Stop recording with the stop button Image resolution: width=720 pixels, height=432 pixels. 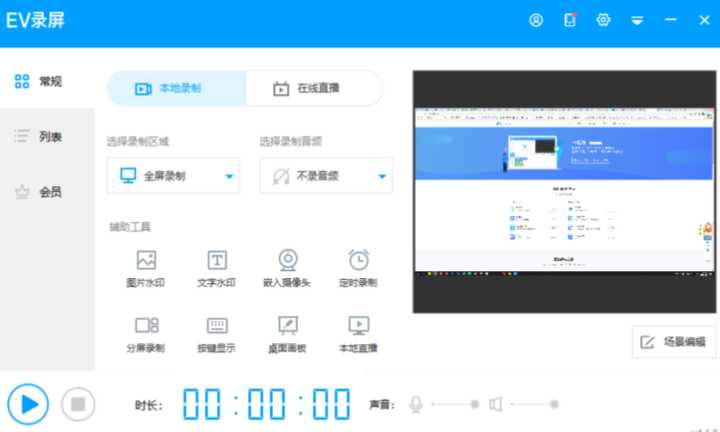click(x=78, y=404)
